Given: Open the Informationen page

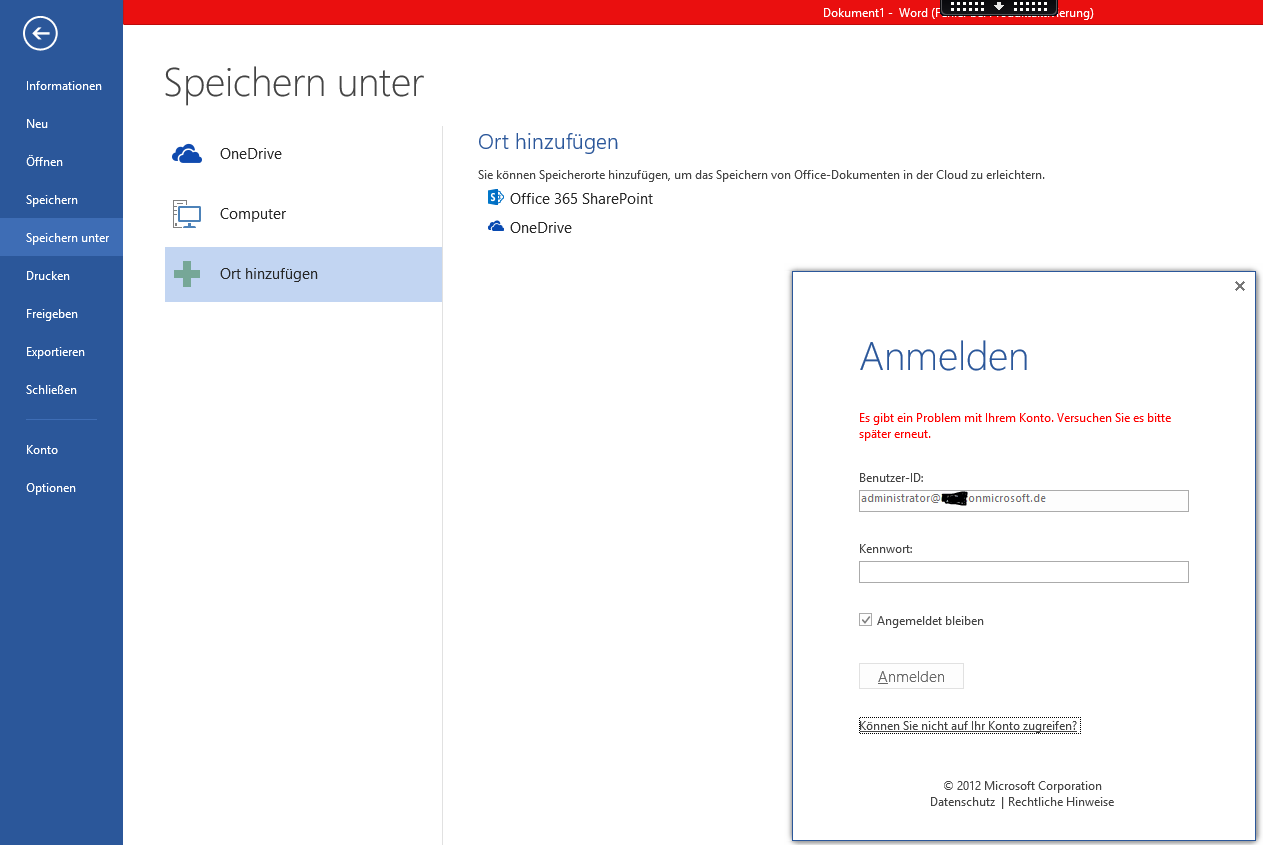Looking at the screenshot, I should pos(62,86).
